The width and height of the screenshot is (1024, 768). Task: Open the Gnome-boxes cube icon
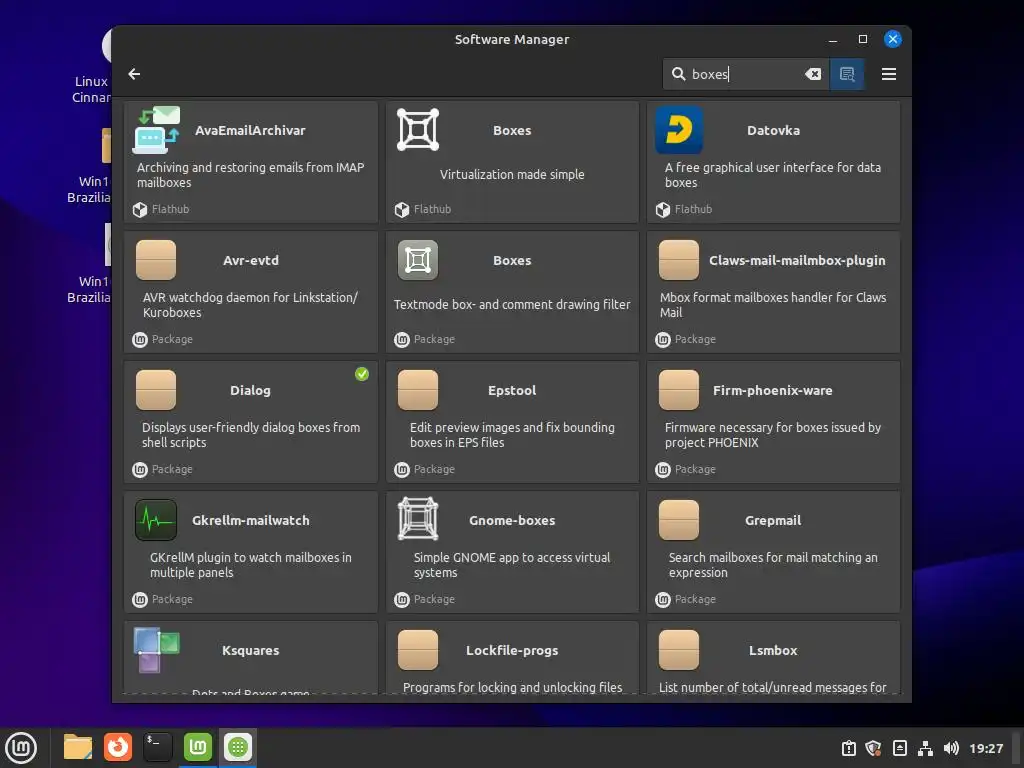click(x=418, y=519)
